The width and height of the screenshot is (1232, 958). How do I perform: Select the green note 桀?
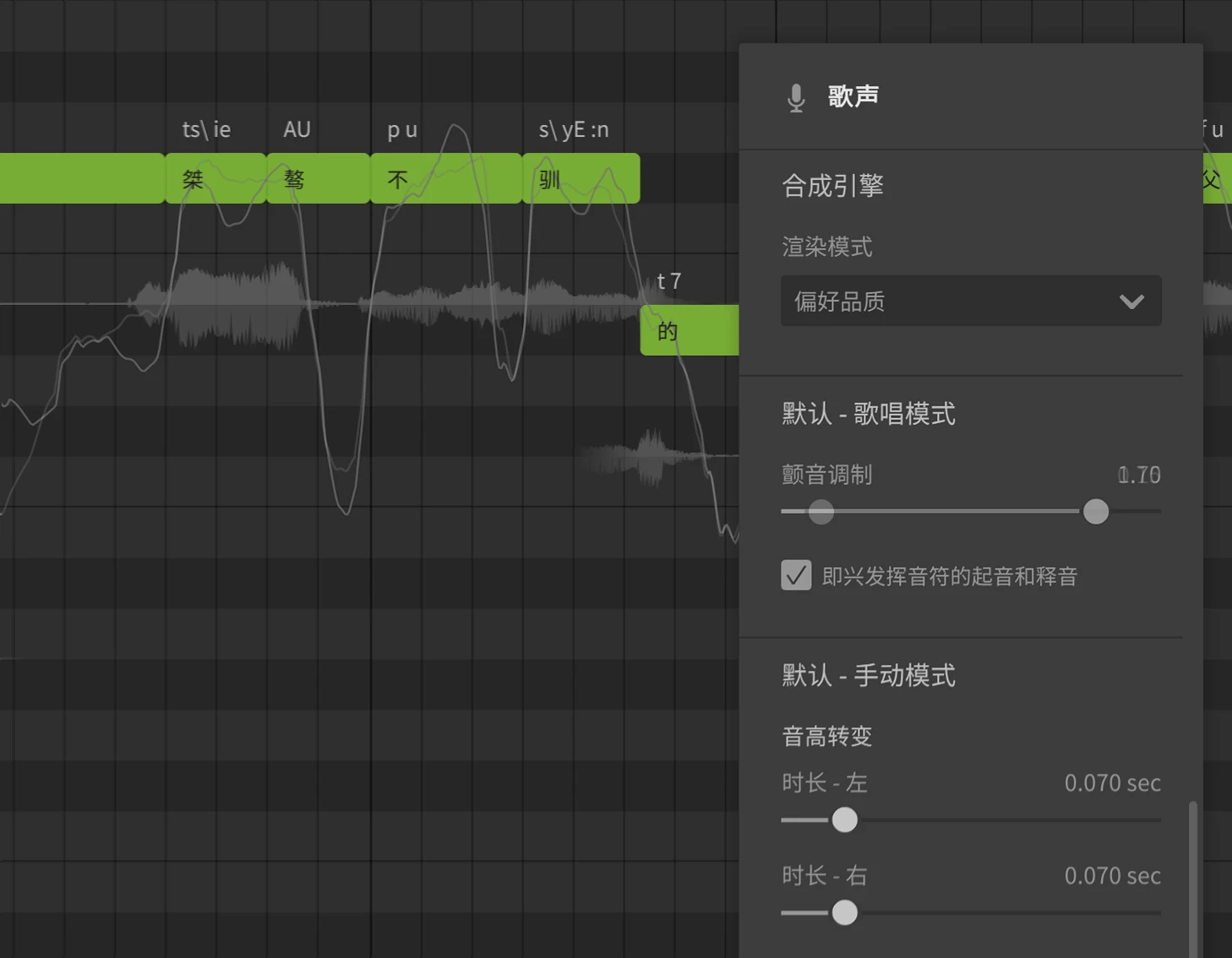[x=215, y=178]
